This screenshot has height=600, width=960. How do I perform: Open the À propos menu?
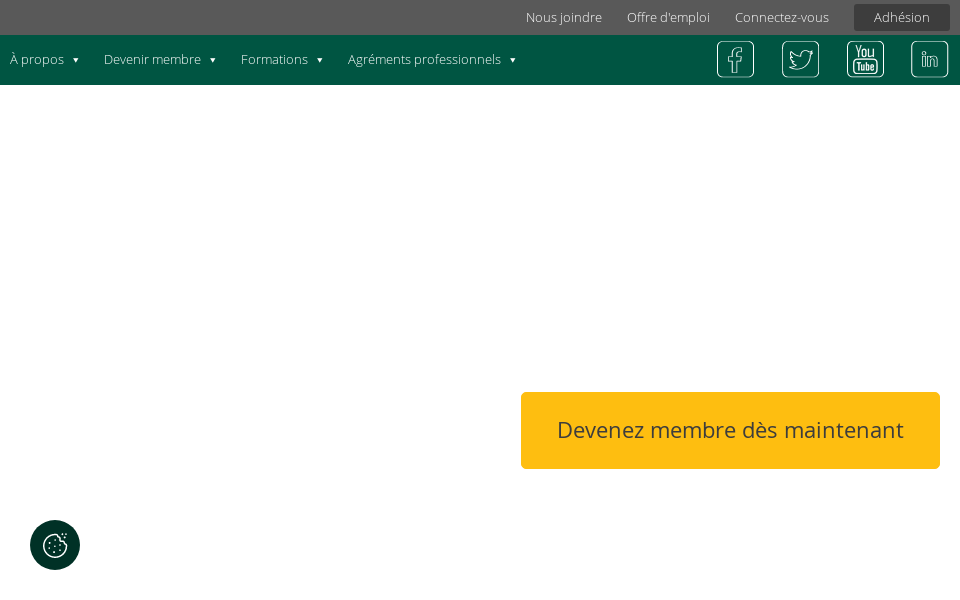point(37,60)
